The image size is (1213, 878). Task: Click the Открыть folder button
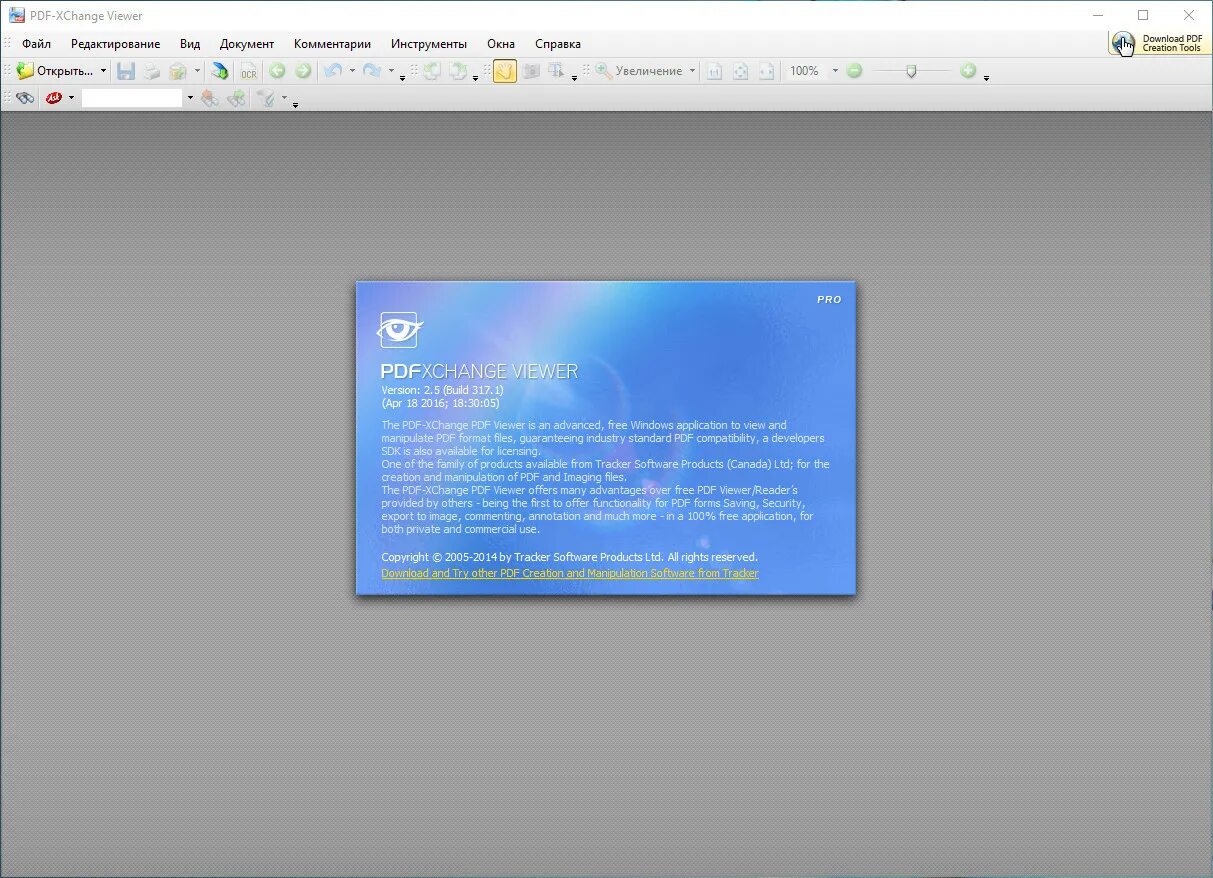click(x=55, y=71)
